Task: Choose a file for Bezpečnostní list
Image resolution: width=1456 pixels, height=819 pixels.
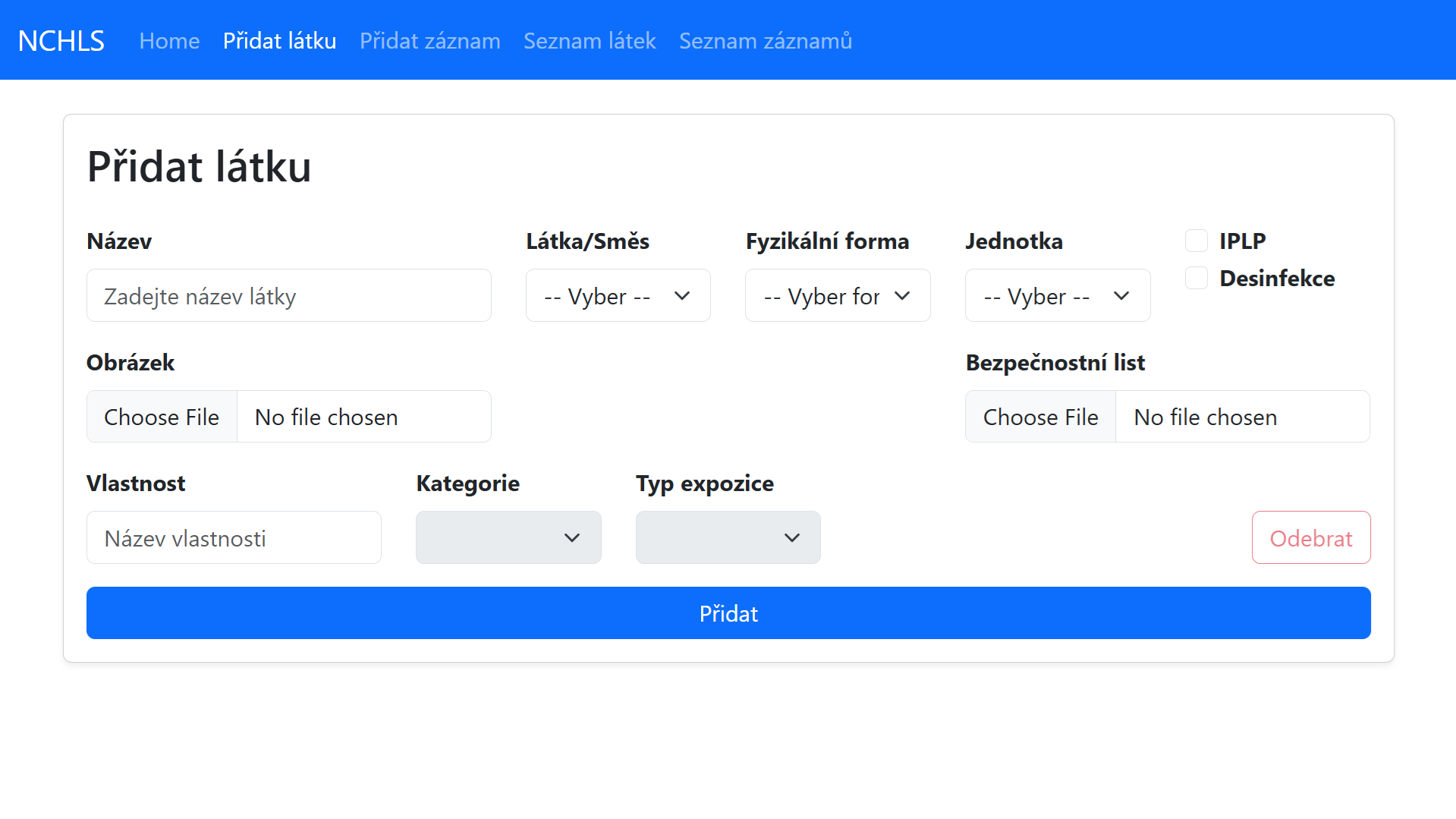Action: coord(1040,417)
